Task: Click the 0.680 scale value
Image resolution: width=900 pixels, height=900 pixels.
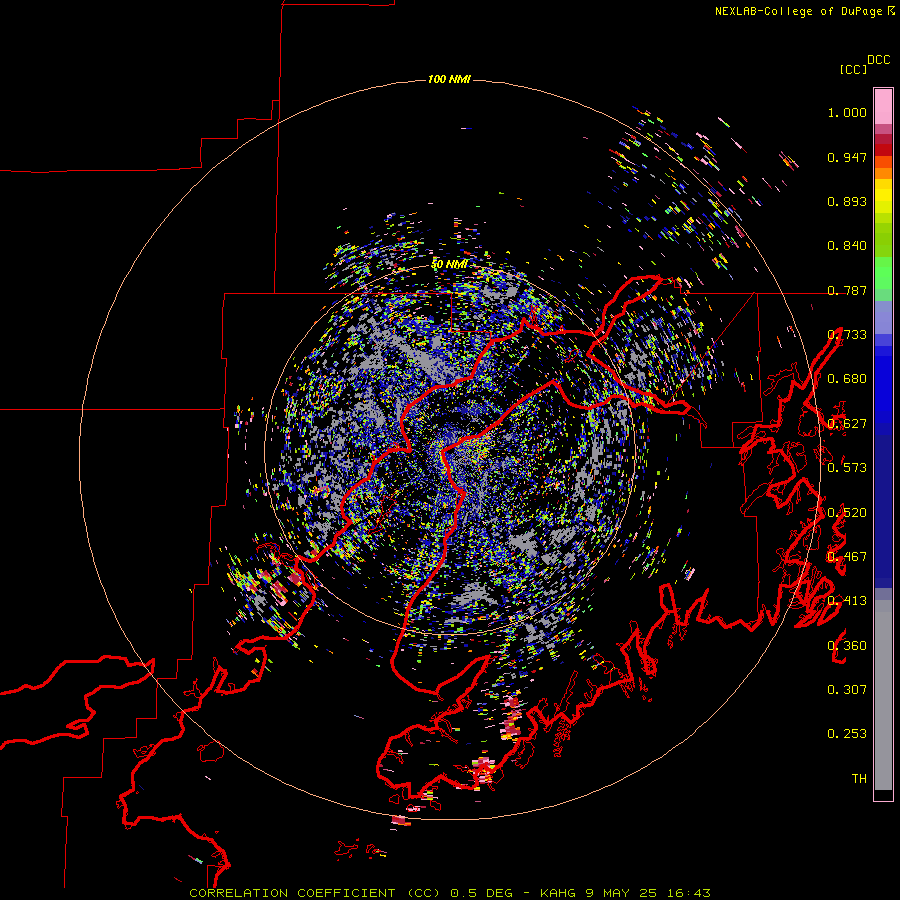Action: [x=847, y=379]
